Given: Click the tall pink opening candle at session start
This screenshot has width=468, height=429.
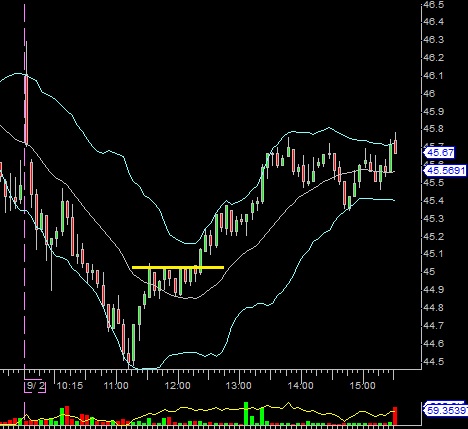Looking at the screenshot, I should 26,110.
